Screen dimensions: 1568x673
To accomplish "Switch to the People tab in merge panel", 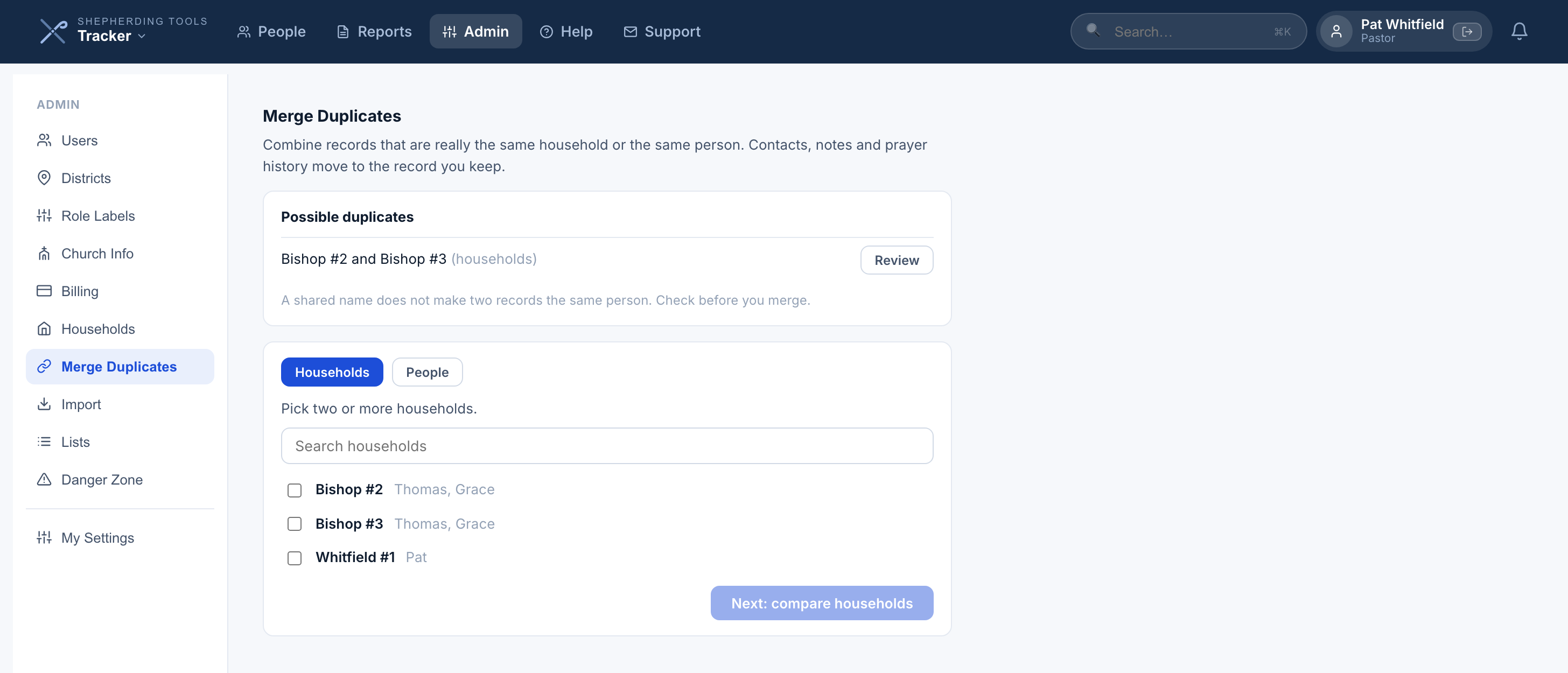I will click(x=426, y=373).
